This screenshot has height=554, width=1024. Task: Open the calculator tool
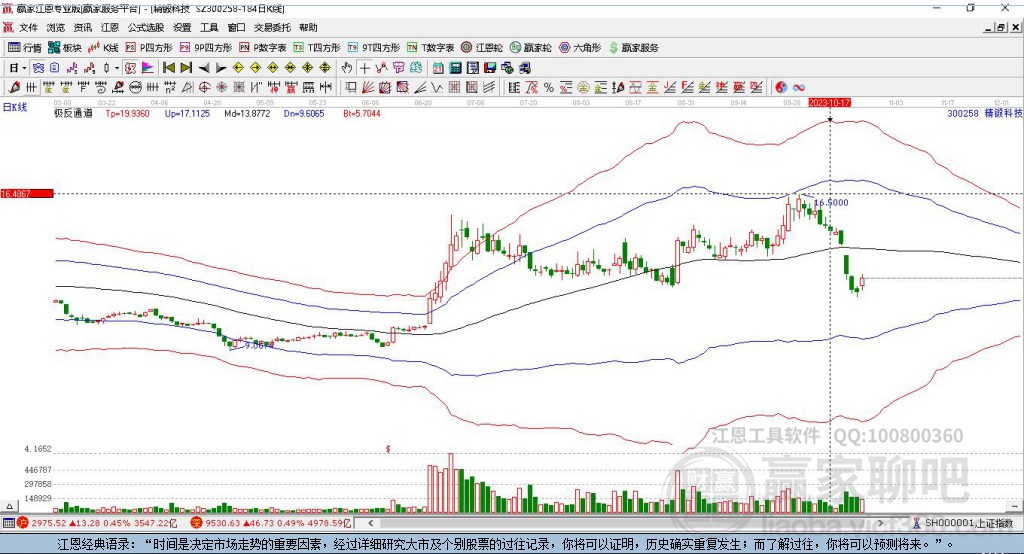click(455, 68)
